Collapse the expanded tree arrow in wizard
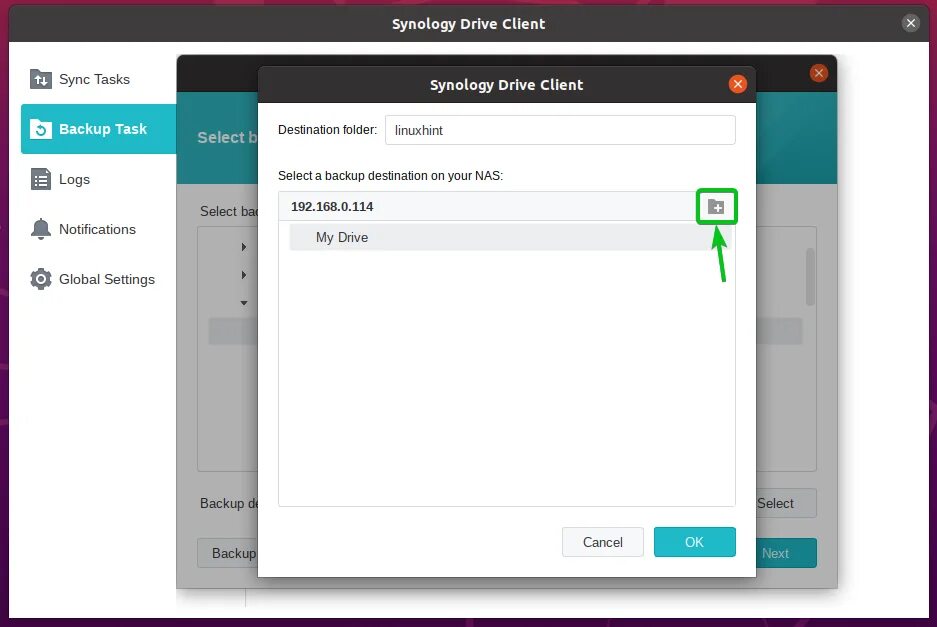This screenshot has width=937, height=627. tap(244, 303)
